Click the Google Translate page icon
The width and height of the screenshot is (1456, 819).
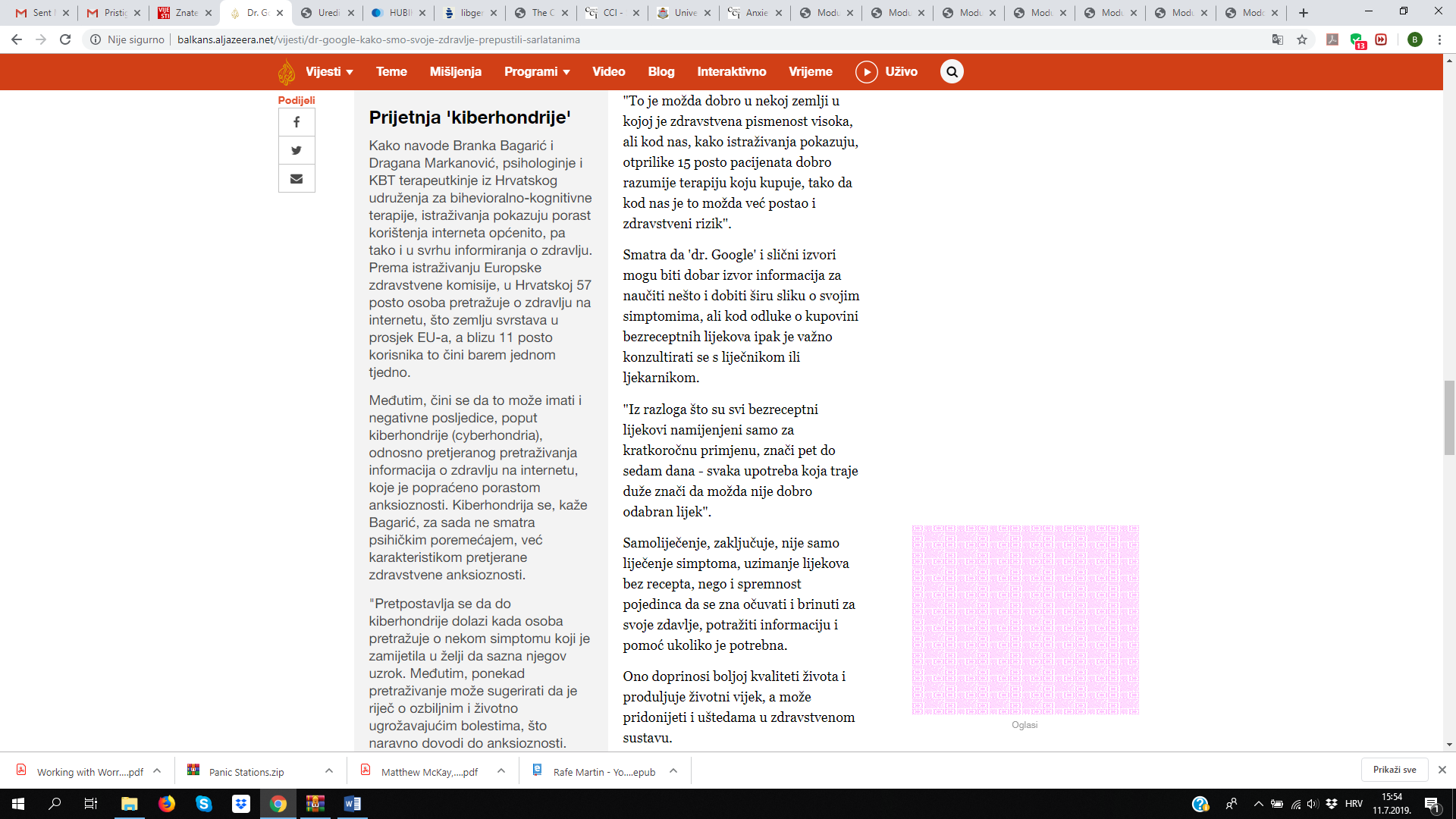(x=1278, y=39)
